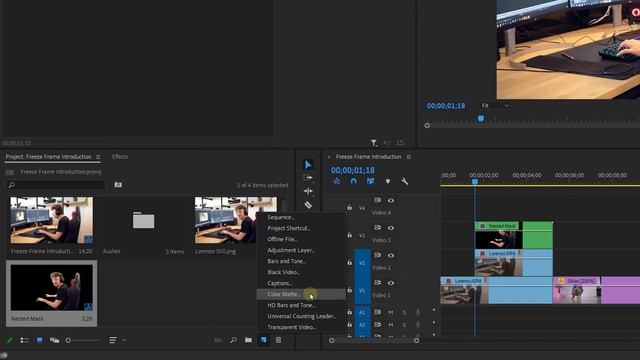The image size is (640, 360).
Task: Add a marker in the timeline
Action: [x=388, y=181]
